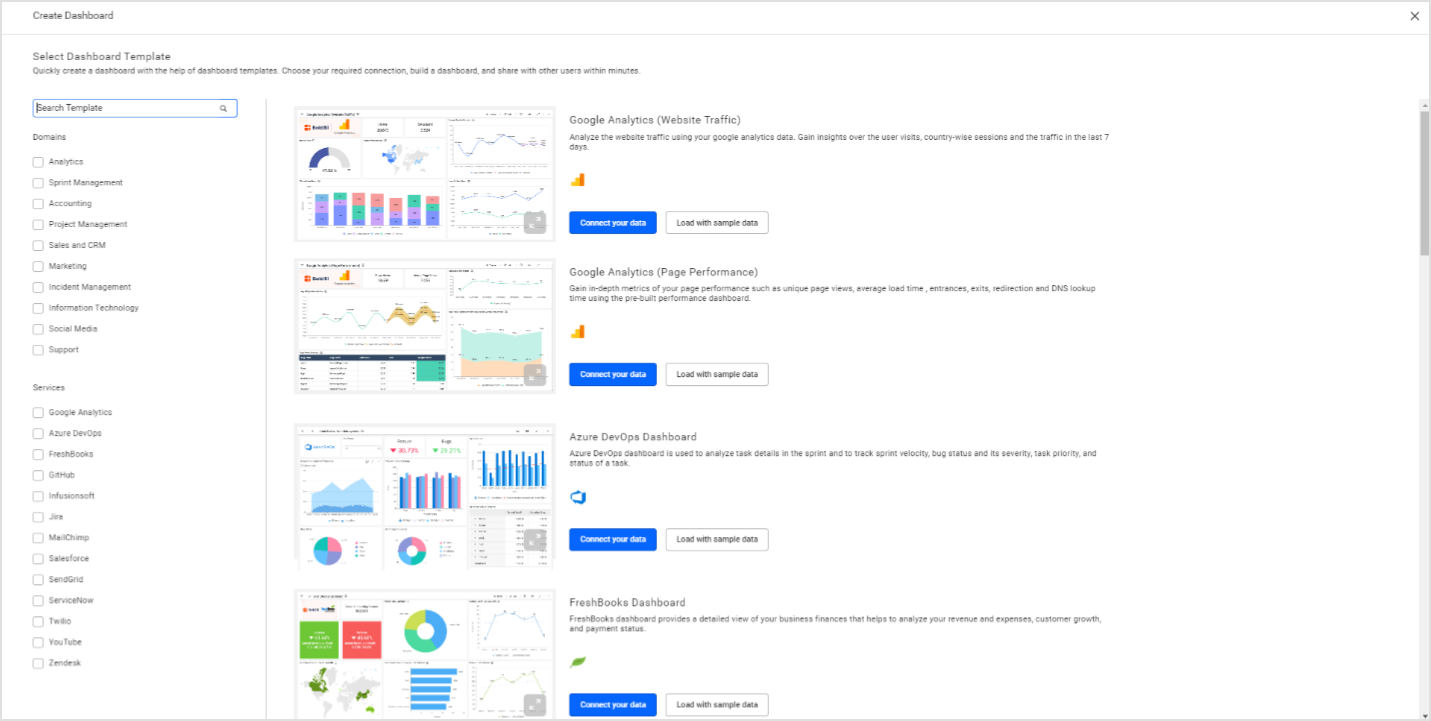Check the Support domain checkbox
The height and width of the screenshot is (721, 1431).
[x=38, y=350]
